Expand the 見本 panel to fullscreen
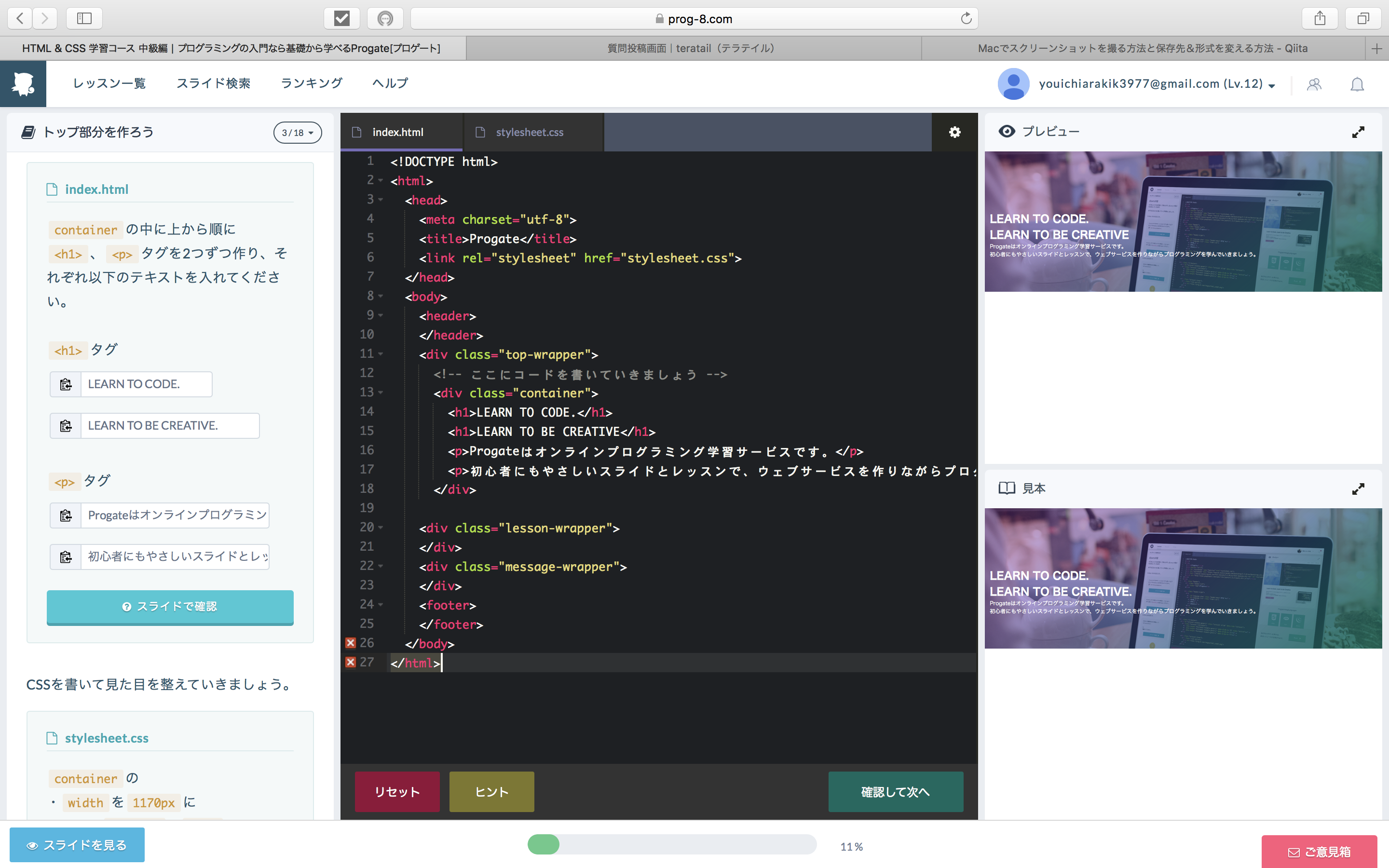1389x868 pixels. coord(1359,488)
